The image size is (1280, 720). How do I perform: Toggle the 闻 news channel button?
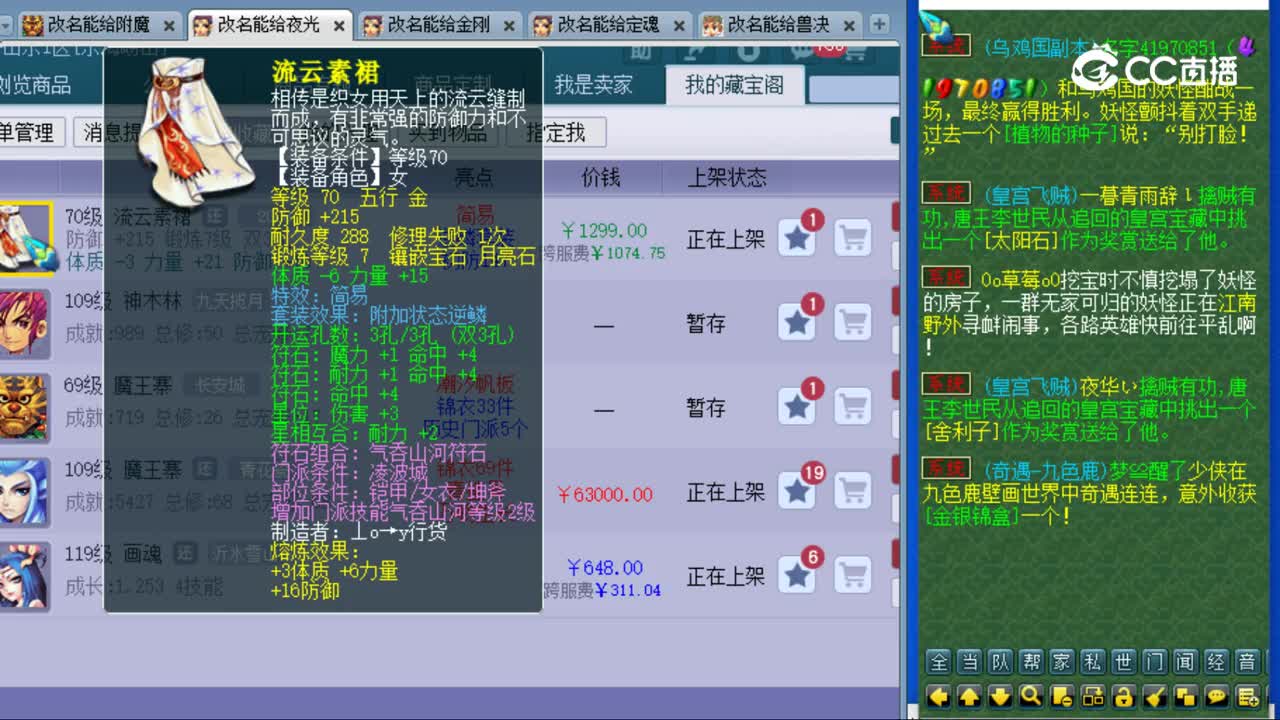tap(1186, 662)
